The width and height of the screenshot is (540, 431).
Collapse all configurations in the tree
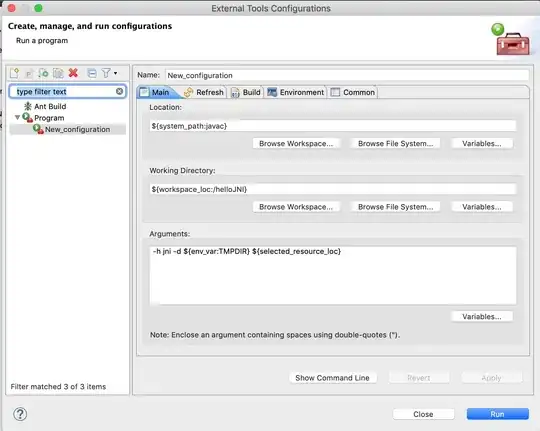(92, 73)
